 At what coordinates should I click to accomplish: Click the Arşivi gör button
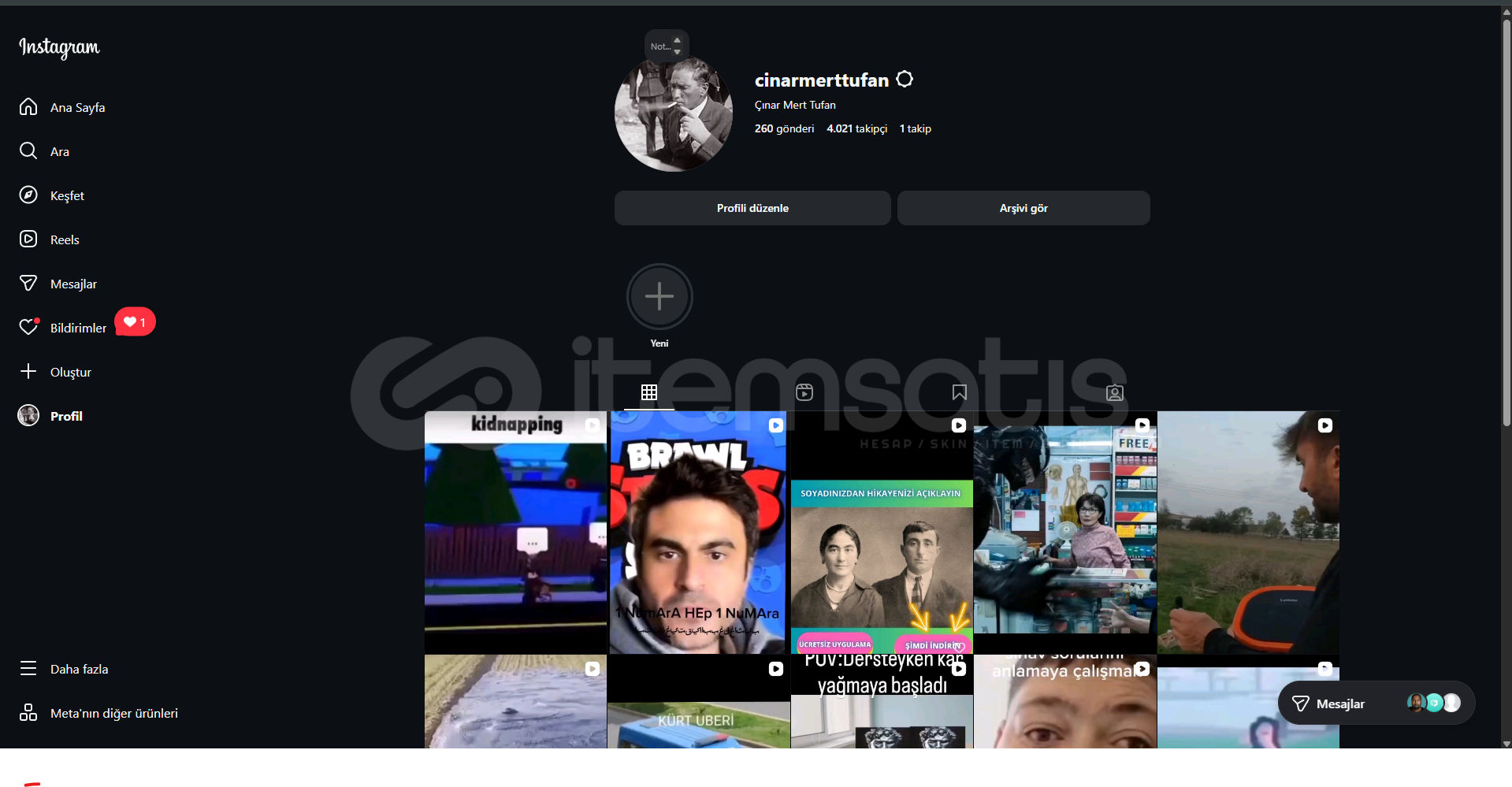click(1023, 208)
